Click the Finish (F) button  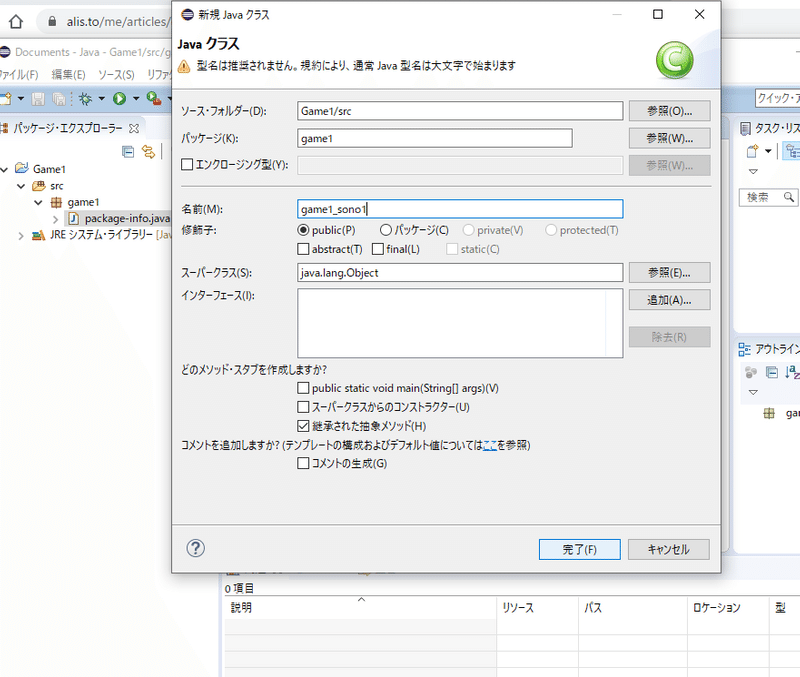(x=580, y=549)
